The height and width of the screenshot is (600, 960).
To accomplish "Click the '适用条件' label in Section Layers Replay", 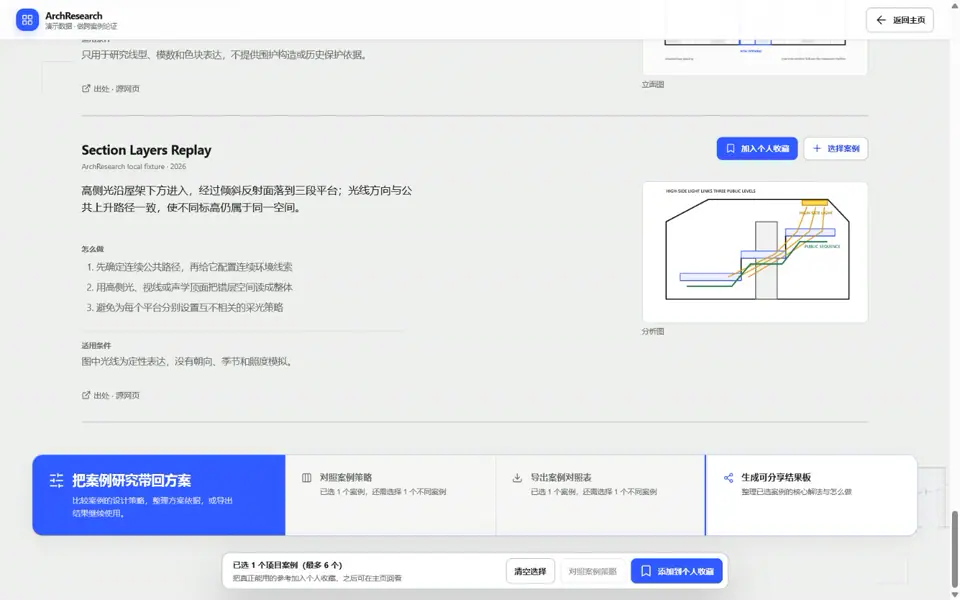I will pyautogui.click(x=96, y=346).
